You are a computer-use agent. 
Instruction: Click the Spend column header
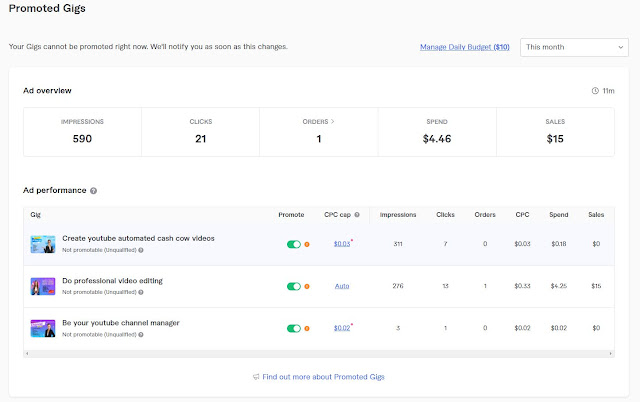point(558,214)
